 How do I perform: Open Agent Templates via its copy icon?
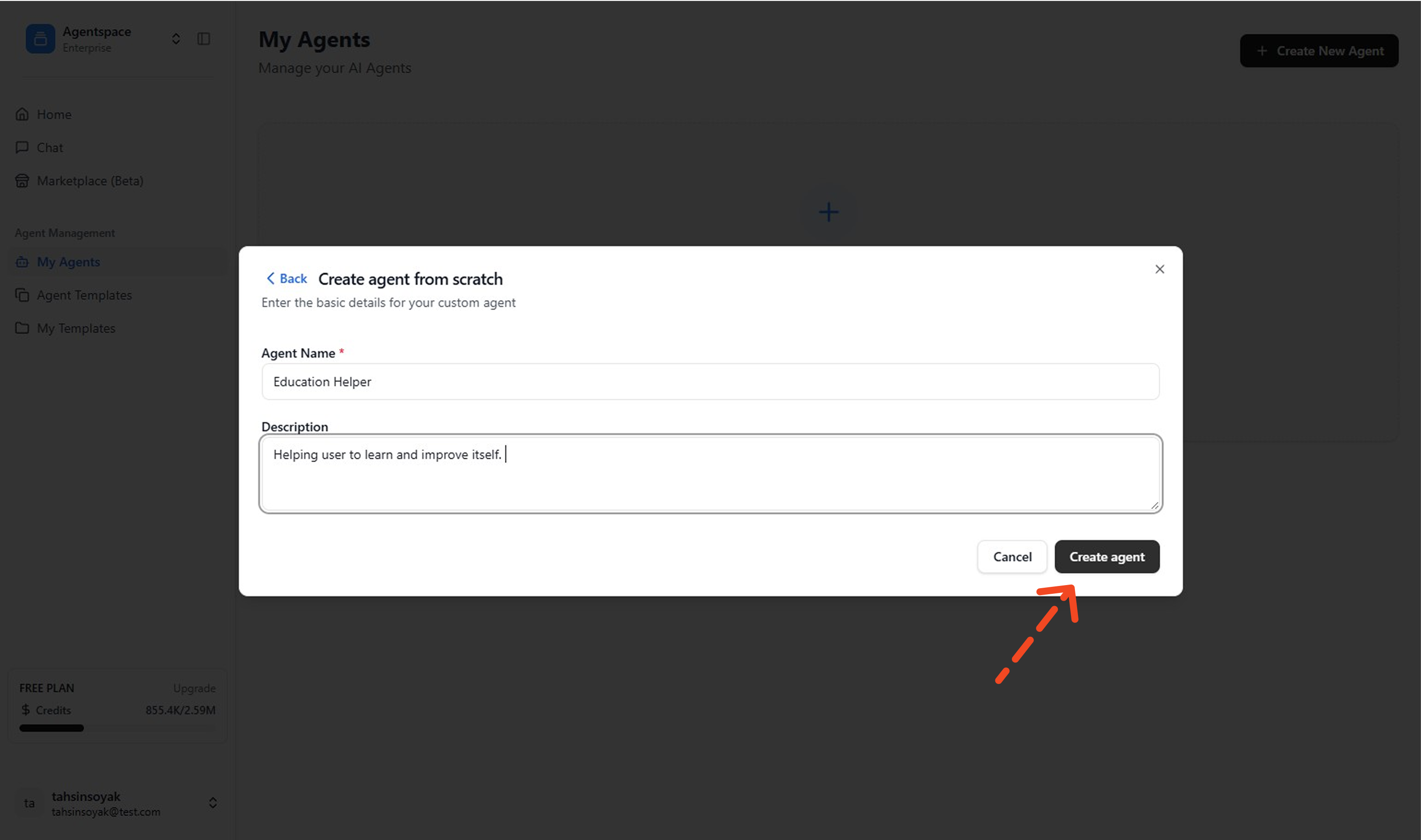pyautogui.click(x=21, y=295)
